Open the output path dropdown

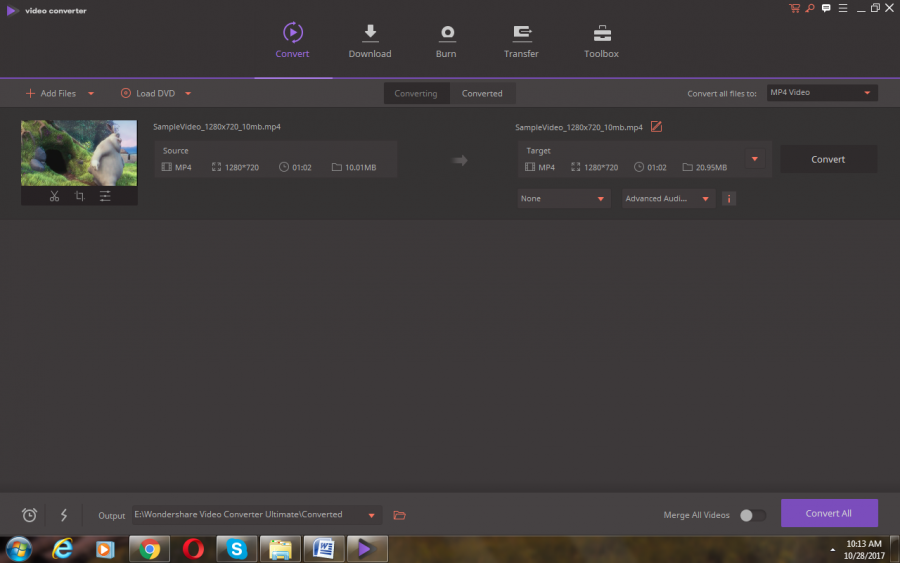point(373,515)
